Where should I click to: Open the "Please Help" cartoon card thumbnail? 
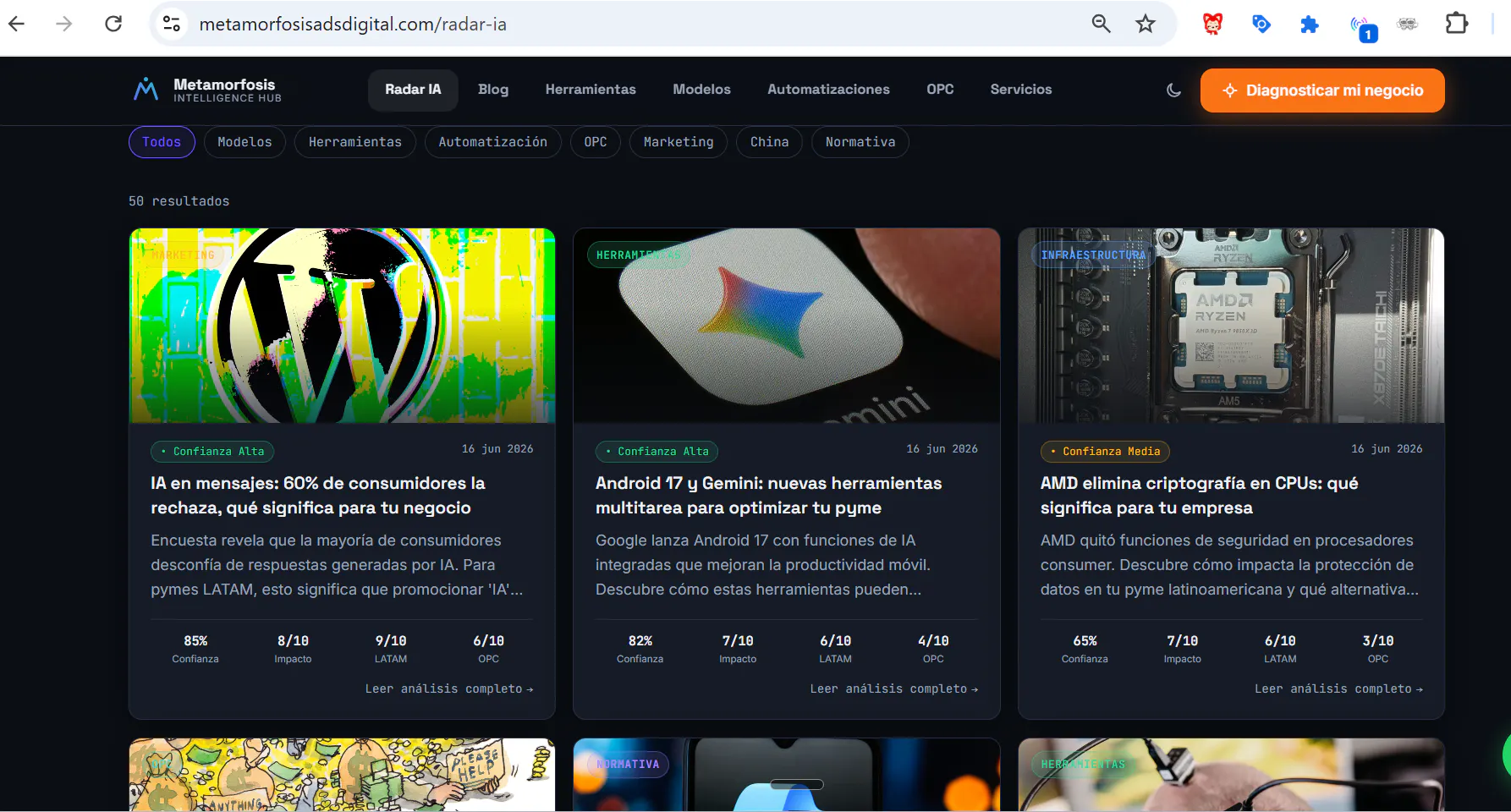pyautogui.click(x=343, y=775)
